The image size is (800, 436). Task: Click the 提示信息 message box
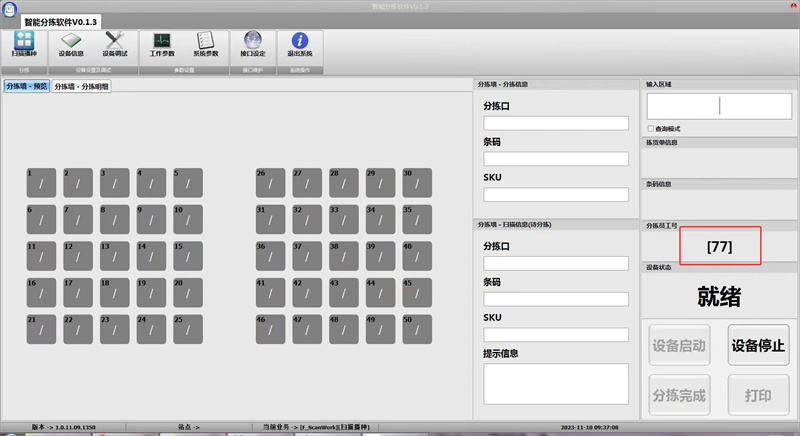556,384
